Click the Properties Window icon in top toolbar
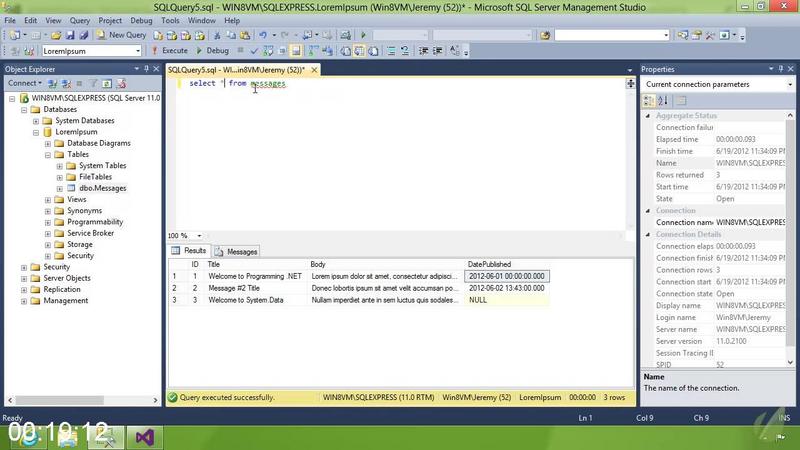 point(696,35)
